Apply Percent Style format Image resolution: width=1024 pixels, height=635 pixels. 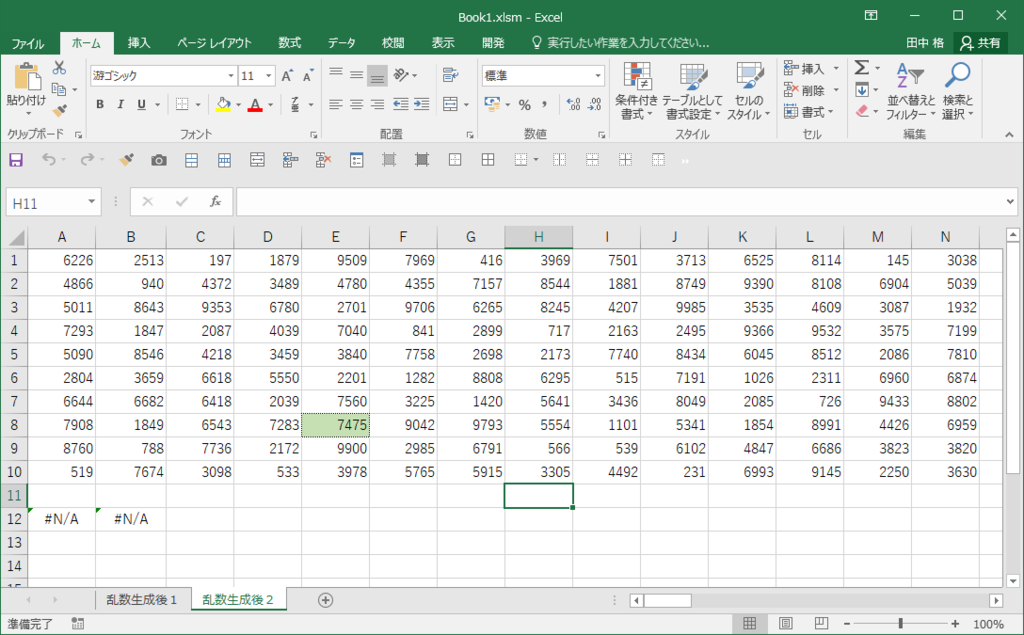[524, 105]
